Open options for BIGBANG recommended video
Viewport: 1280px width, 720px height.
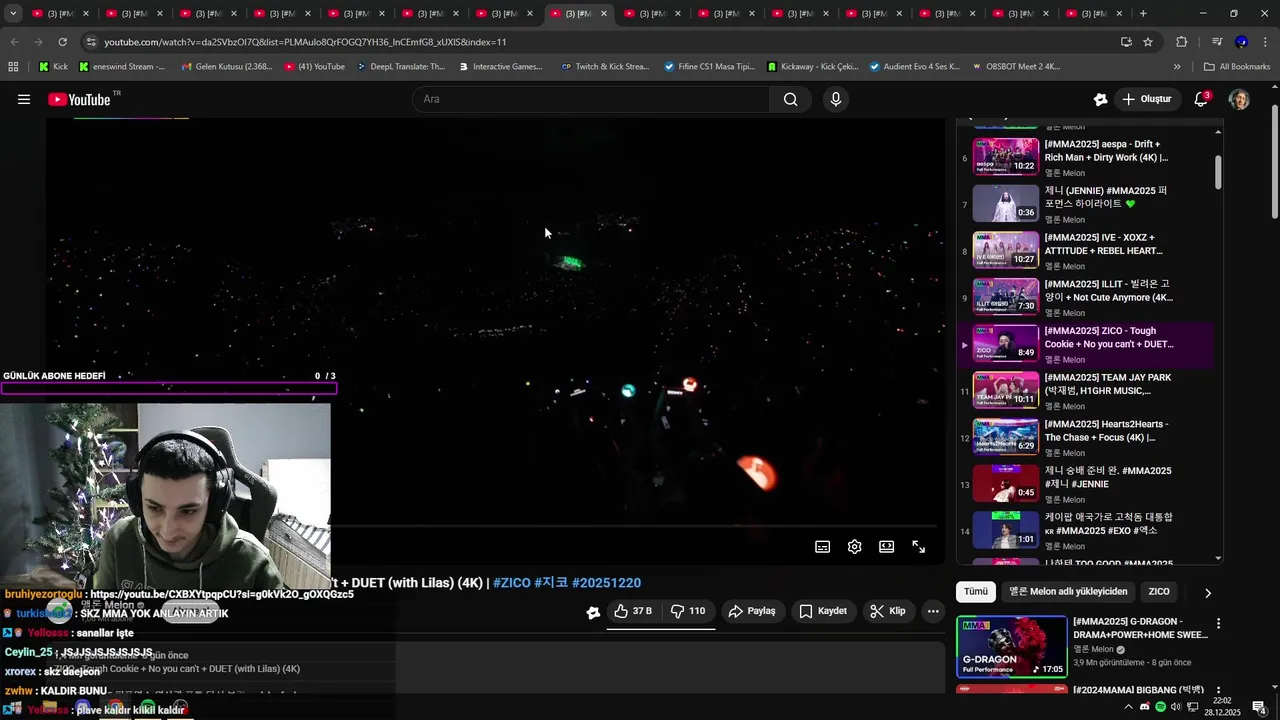(x=1218, y=691)
